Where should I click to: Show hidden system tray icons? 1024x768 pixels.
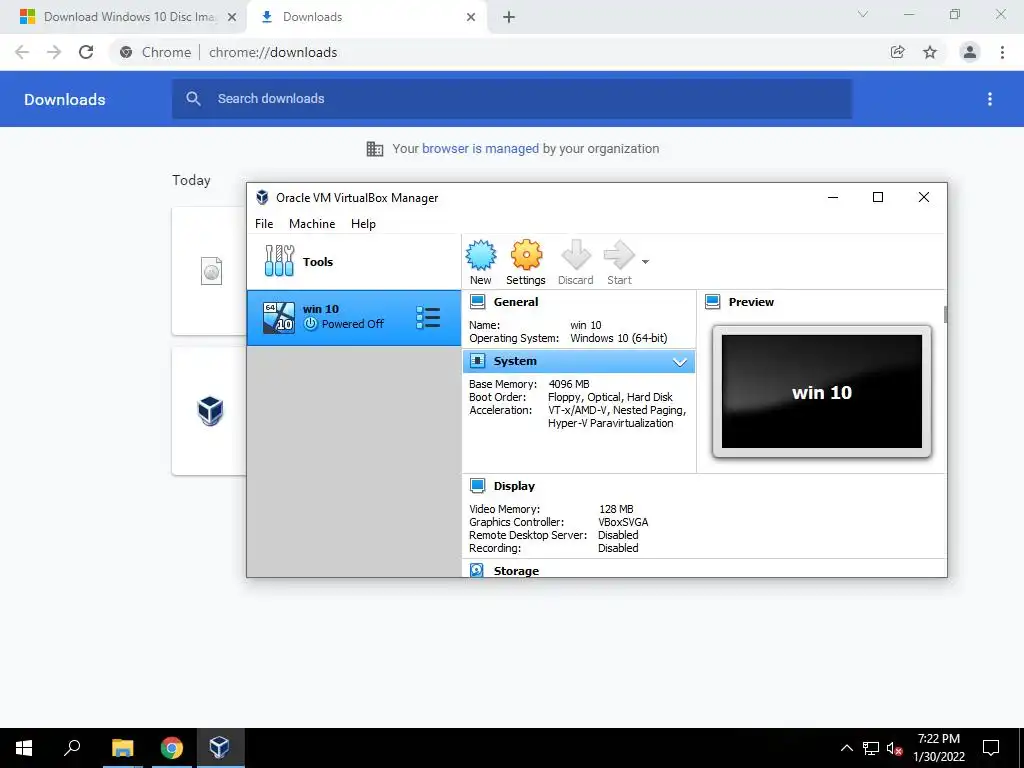click(x=846, y=748)
